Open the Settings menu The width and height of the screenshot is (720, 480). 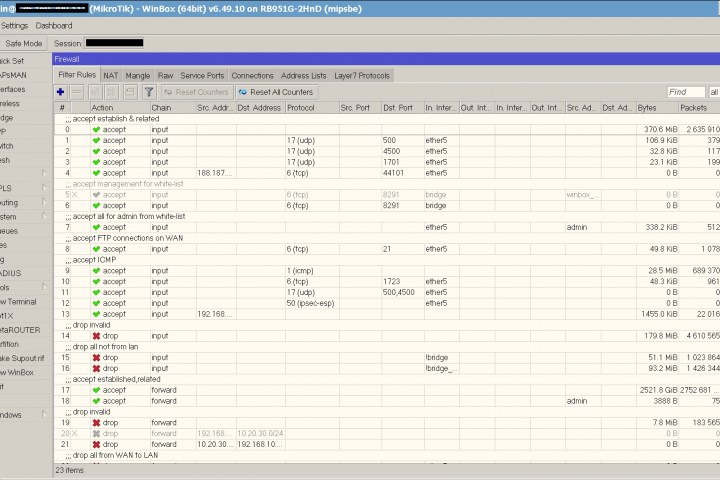coord(14,26)
